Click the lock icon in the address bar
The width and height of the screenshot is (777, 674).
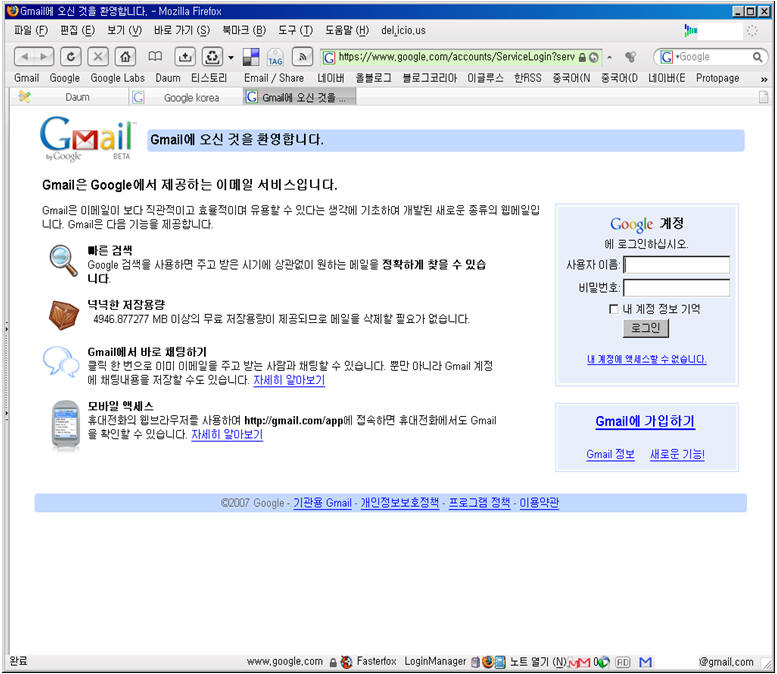point(582,57)
